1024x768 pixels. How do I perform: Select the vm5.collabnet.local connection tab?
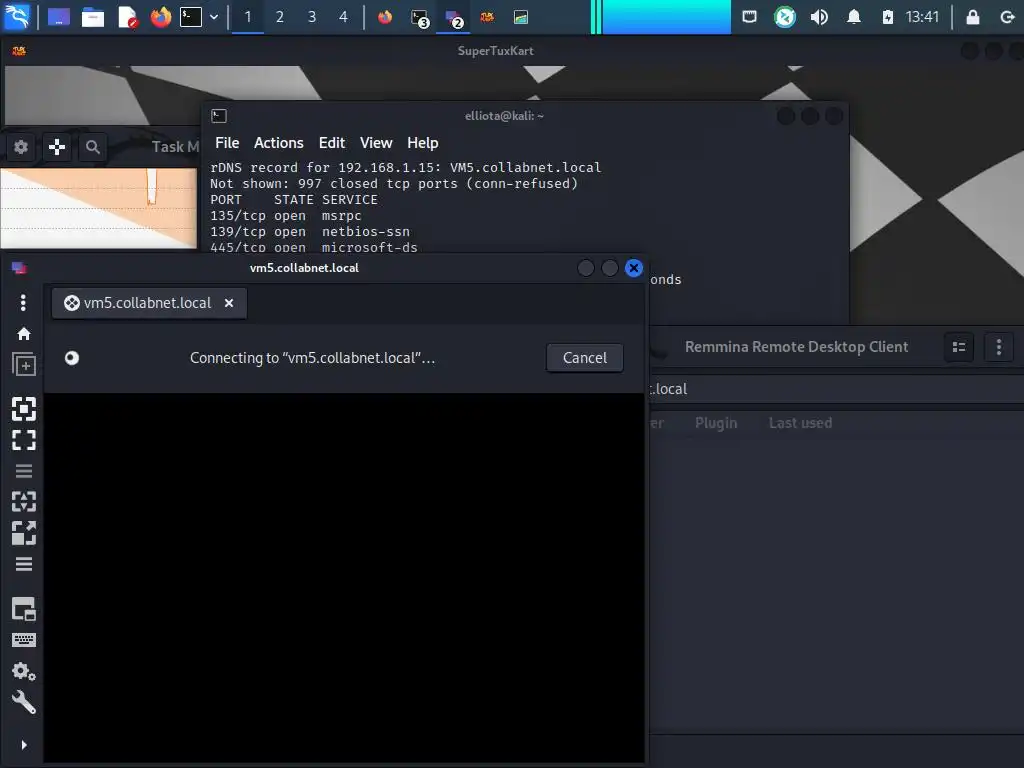[x=149, y=303]
